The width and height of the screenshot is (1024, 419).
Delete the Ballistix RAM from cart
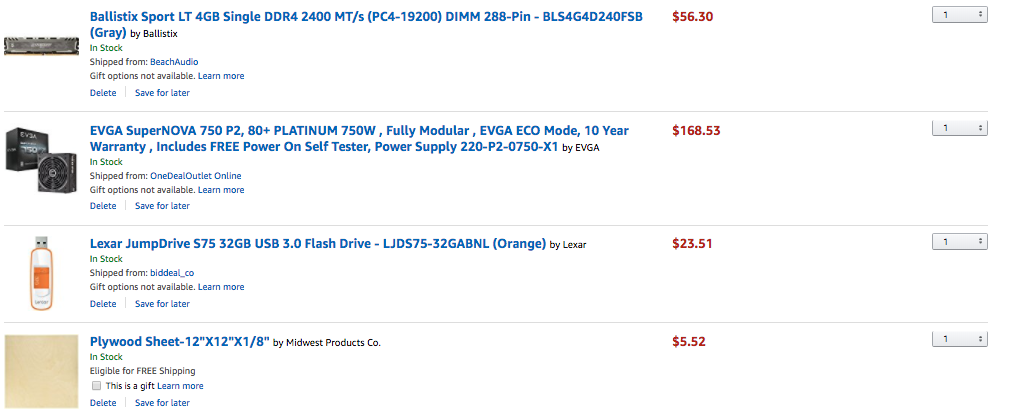click(x=103, y=93)
